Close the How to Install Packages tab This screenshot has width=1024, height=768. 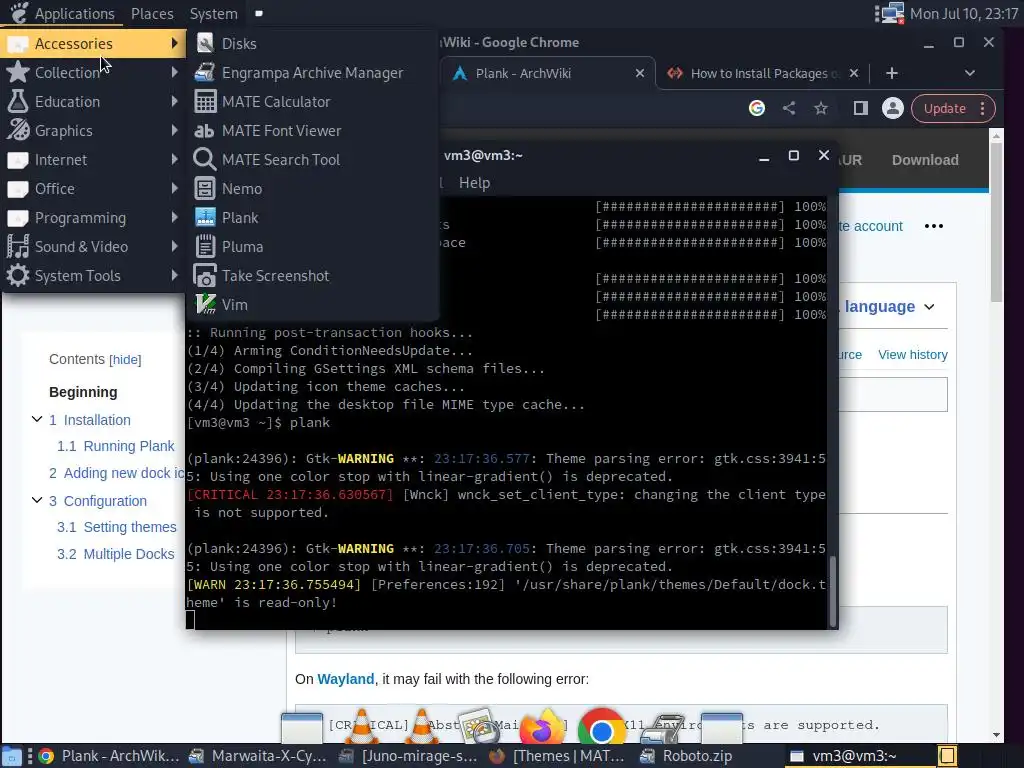point(854,73)
